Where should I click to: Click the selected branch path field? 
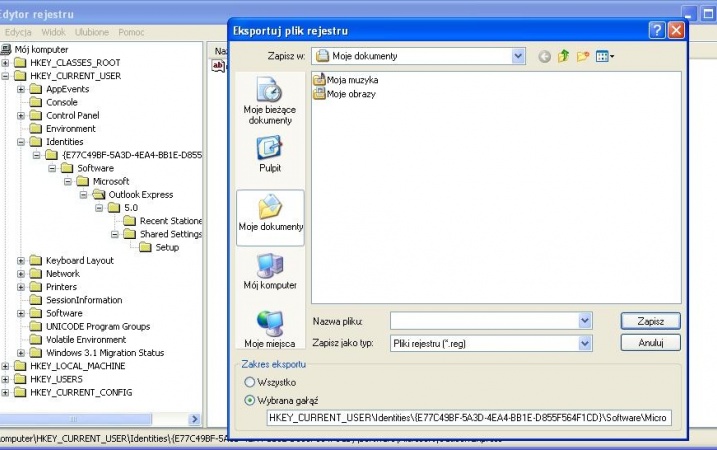coord(469,418)
